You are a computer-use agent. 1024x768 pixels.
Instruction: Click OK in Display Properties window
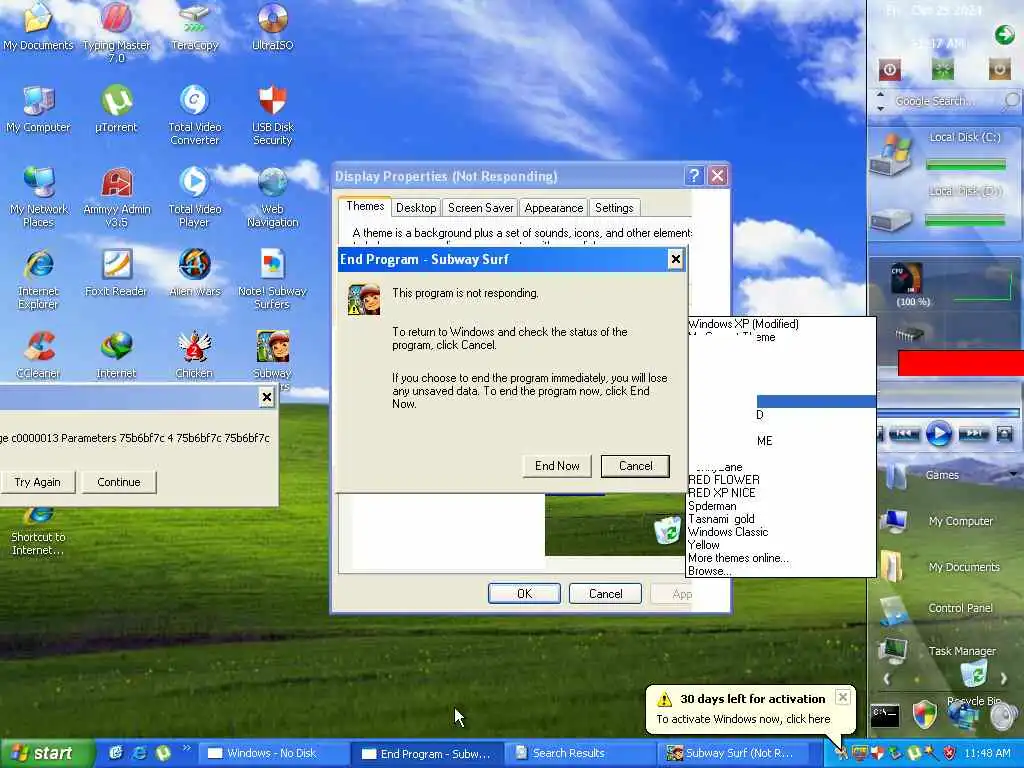click(524, 594)
